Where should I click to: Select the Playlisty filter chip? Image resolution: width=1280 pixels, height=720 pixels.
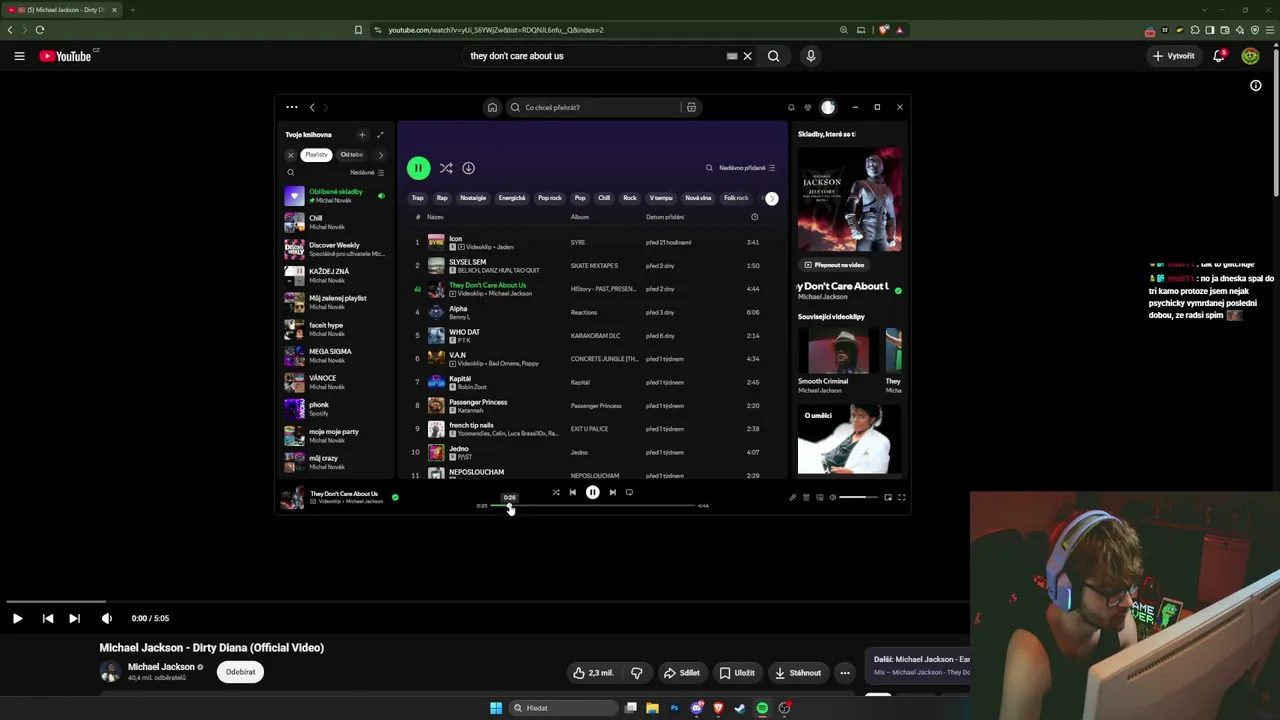[317, 155]
